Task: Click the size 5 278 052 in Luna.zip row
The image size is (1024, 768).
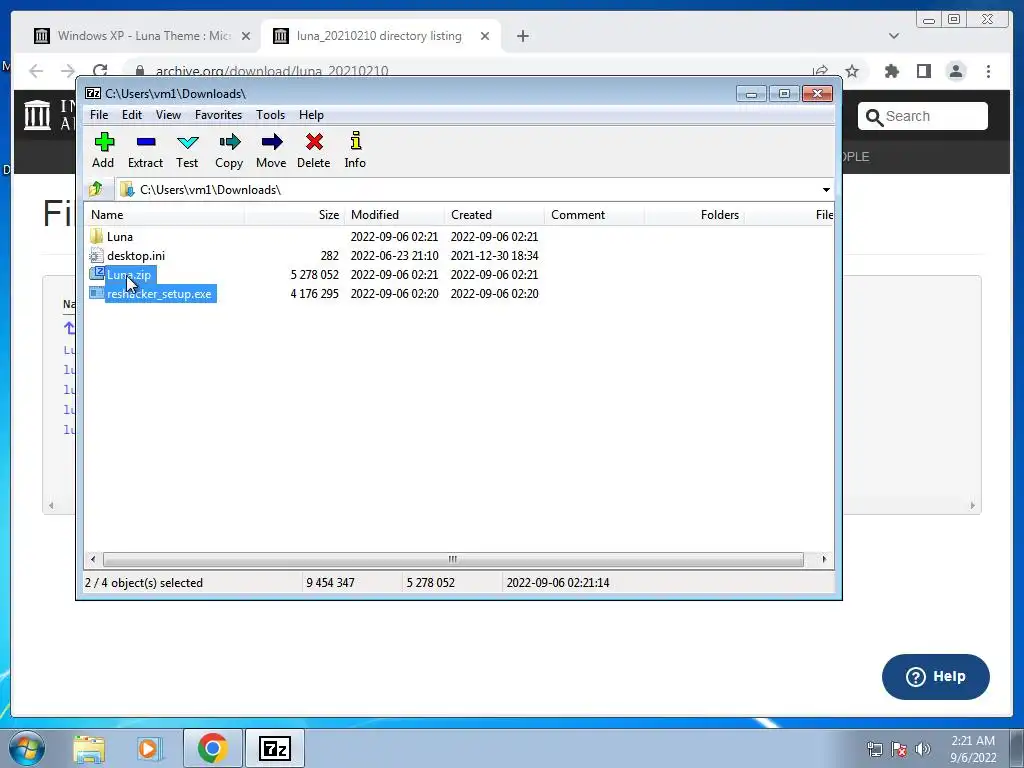Action: (315, 275)
